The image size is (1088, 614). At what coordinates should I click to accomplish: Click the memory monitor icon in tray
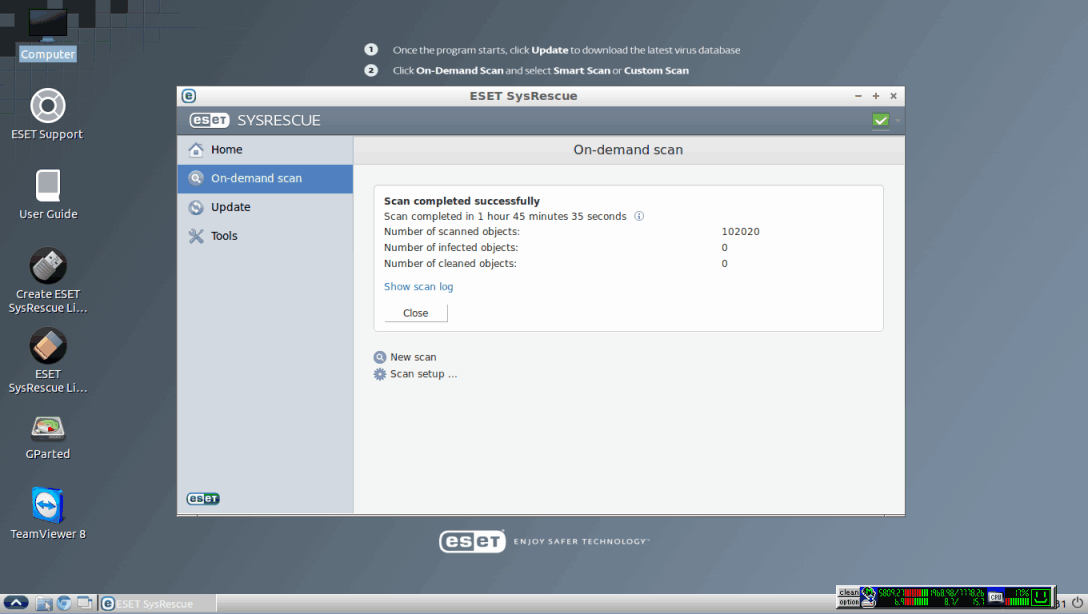868,597
